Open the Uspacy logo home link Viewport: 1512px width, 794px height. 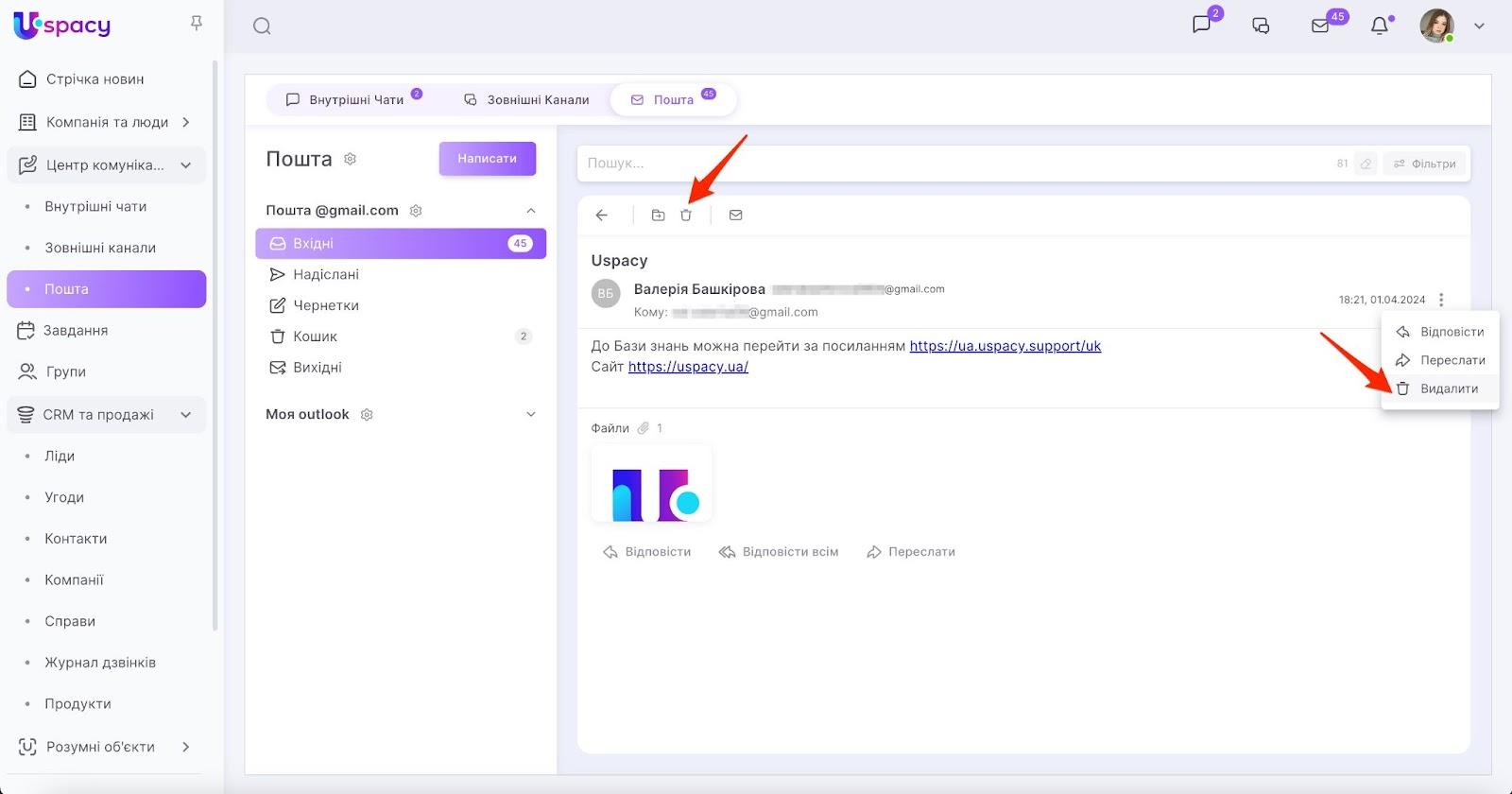[62, 26]
